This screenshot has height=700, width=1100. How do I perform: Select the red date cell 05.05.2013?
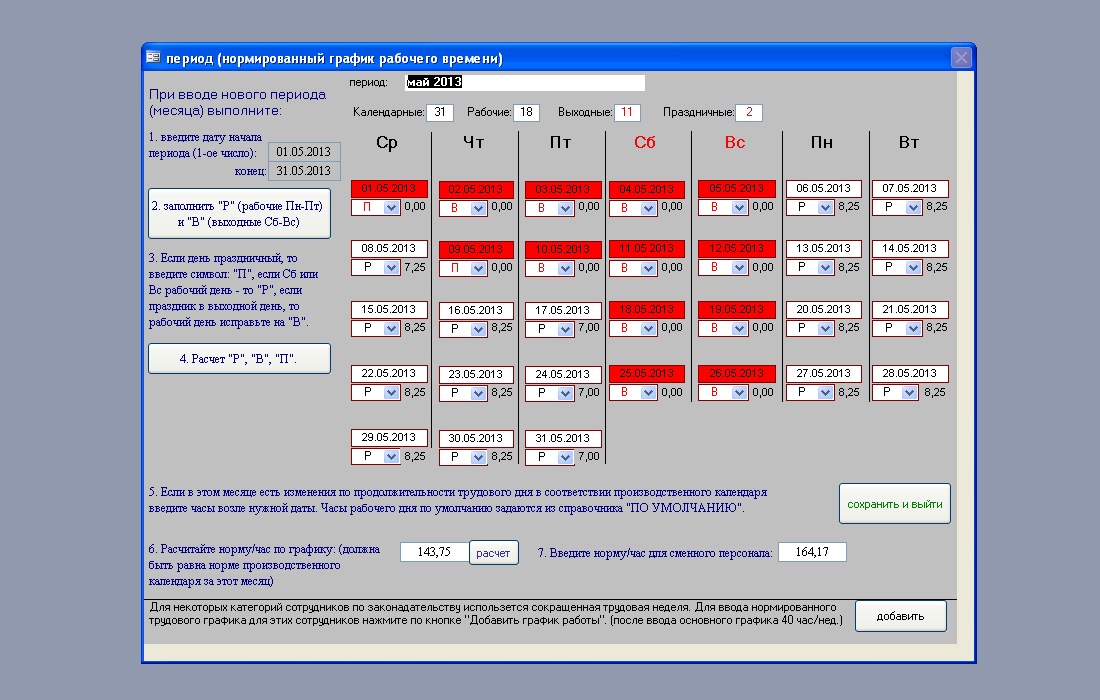(x=737, y=188)
